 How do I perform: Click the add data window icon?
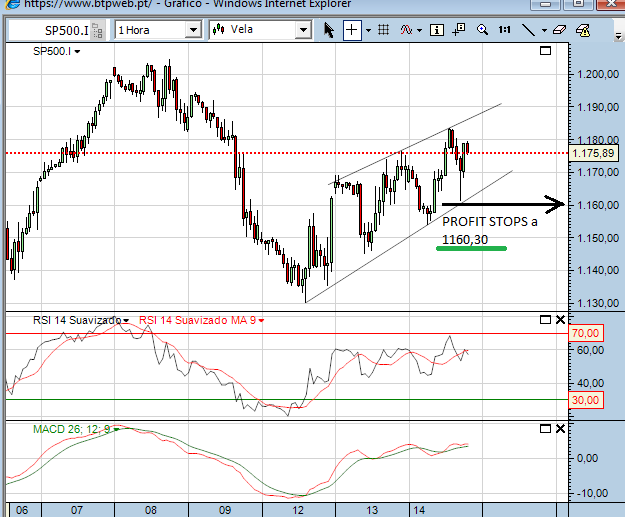click(x=459, y=30)
